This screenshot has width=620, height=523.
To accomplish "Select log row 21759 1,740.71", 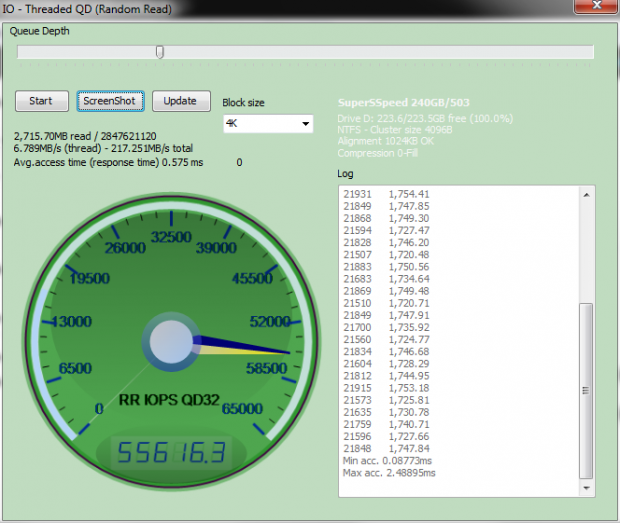I will pyautogui.click(x=386, y=425).
